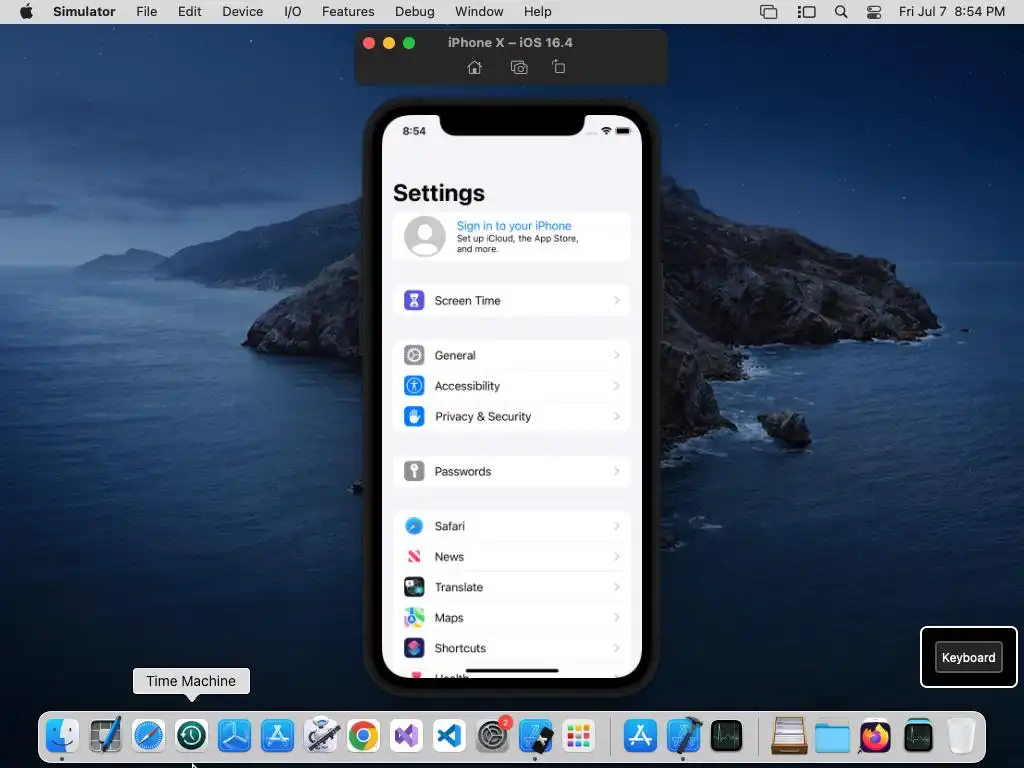
Task: Open the I/O menu
Action: pos(293,12)
